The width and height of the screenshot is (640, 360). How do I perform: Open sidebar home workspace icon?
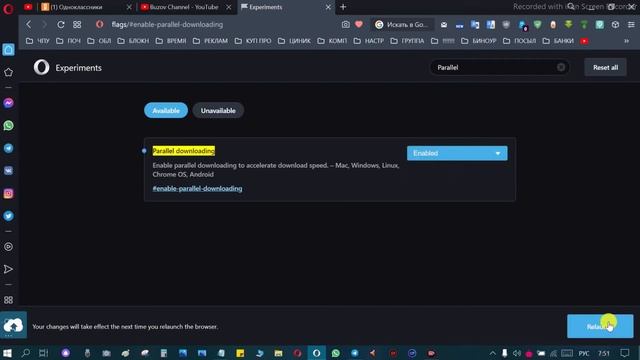click(9, 50)
